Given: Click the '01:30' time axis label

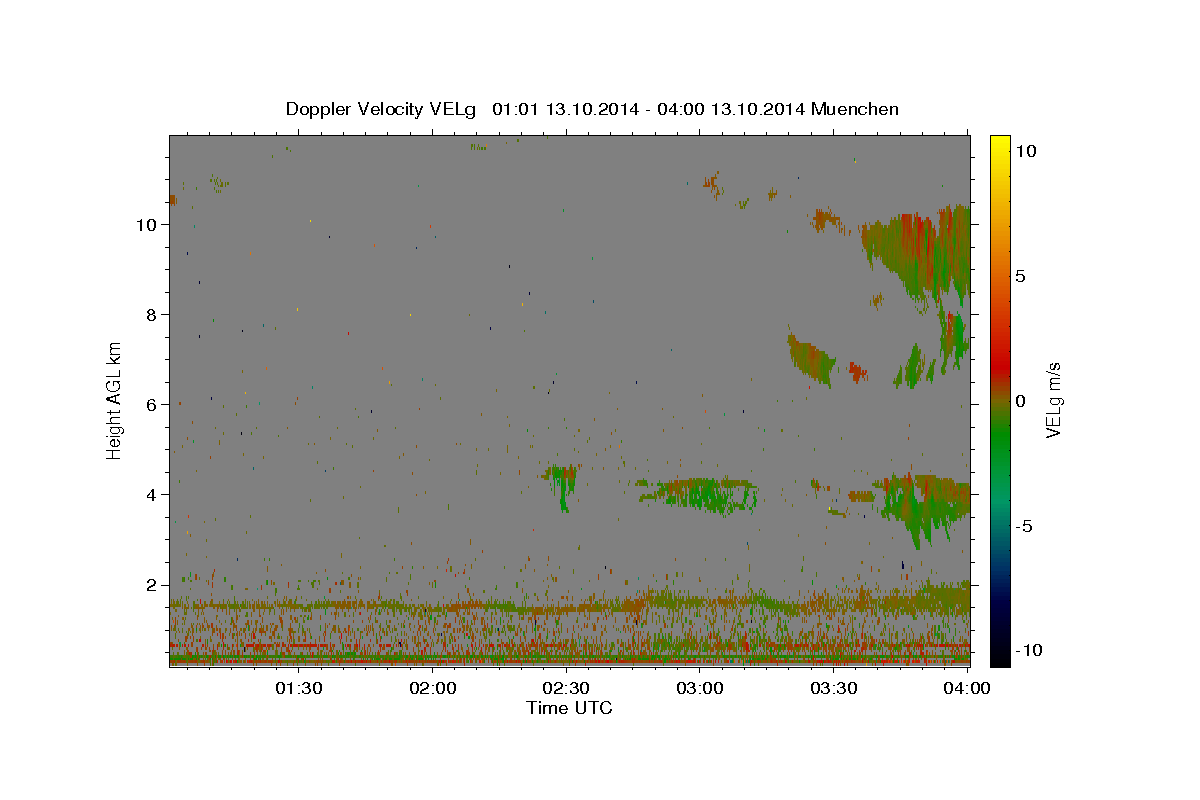Looking at the screenshot, I should pos(299,688).
